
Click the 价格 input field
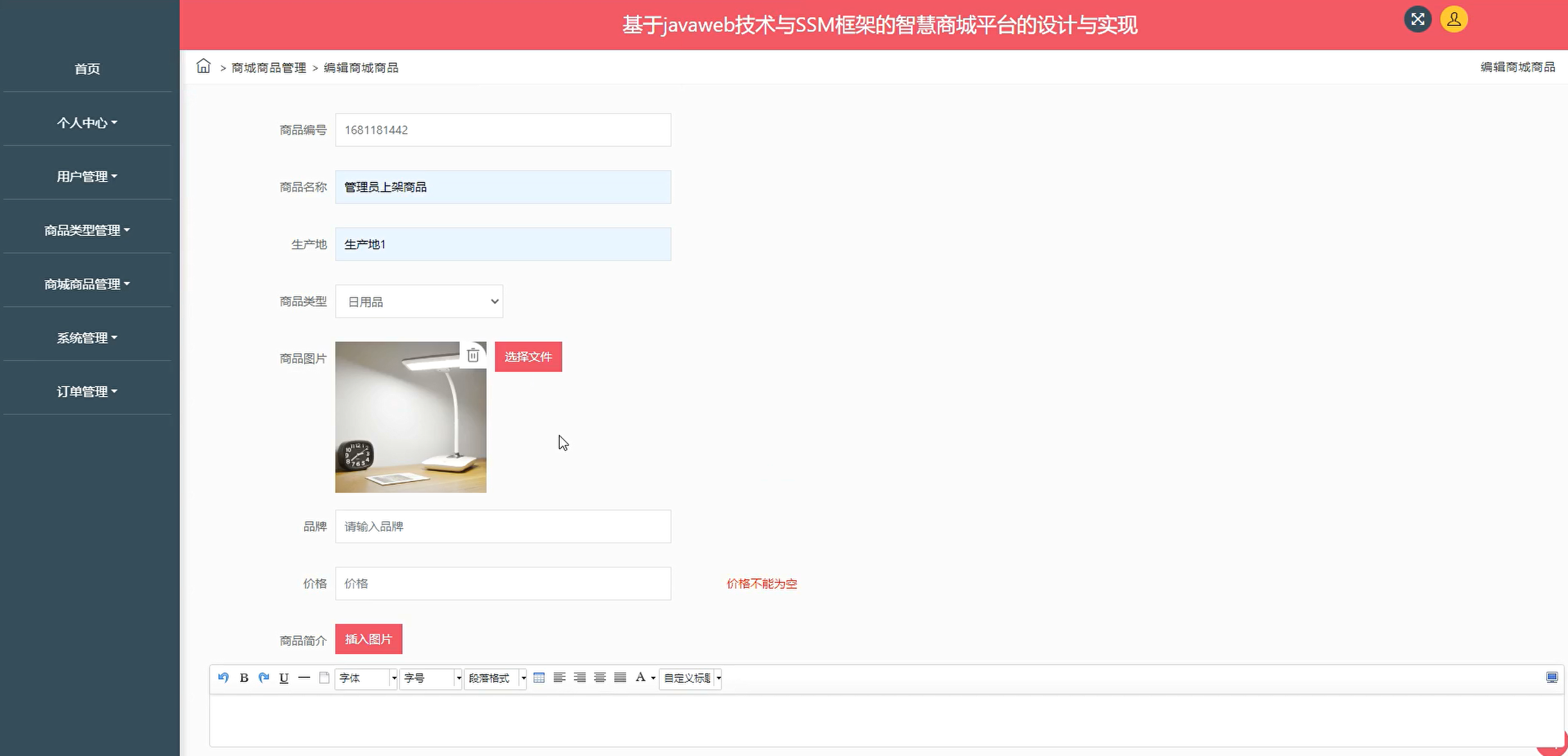tap(503, 584)
